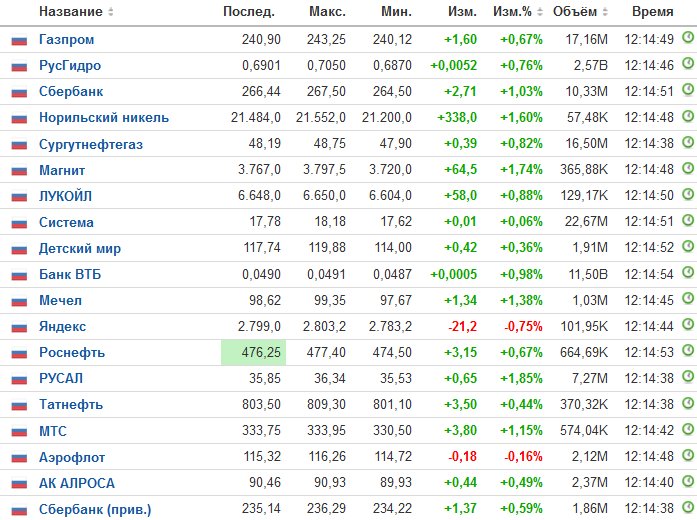Click the clock icon in the Норильский никель row
The height and width of the screenshot is (520, 697).
coord(688,116)
